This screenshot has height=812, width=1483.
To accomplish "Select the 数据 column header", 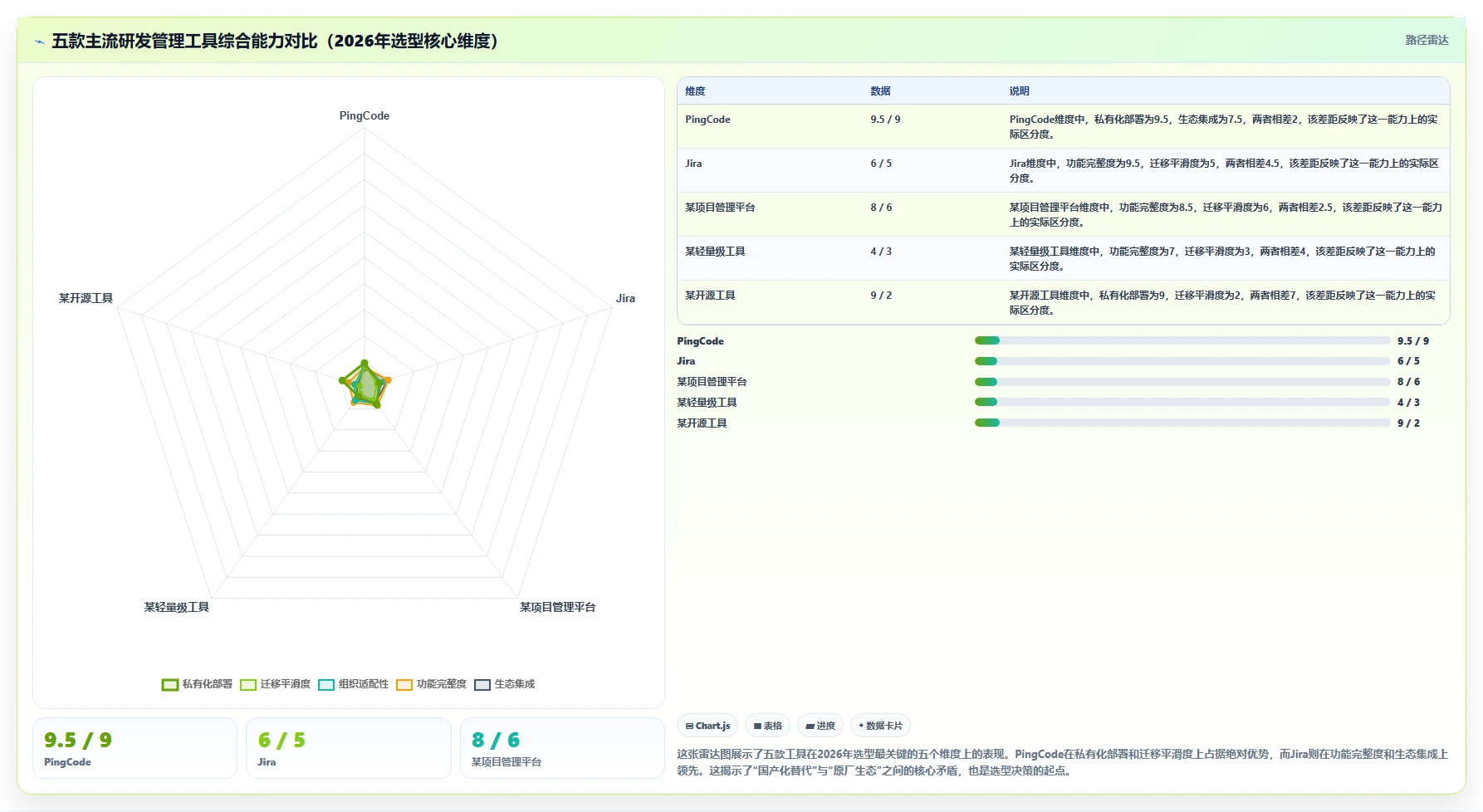I will point(880,91).
